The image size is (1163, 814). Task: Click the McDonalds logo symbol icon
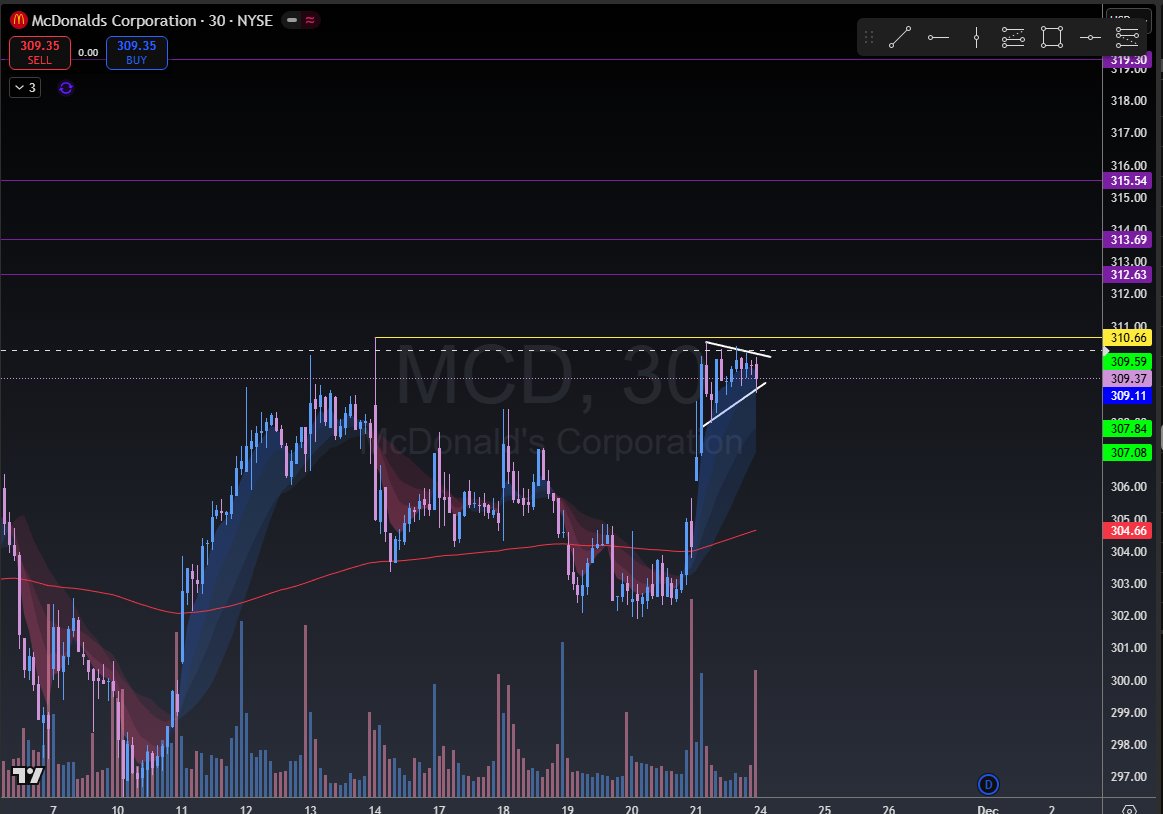pyautogui.click(x=19, y=20)
